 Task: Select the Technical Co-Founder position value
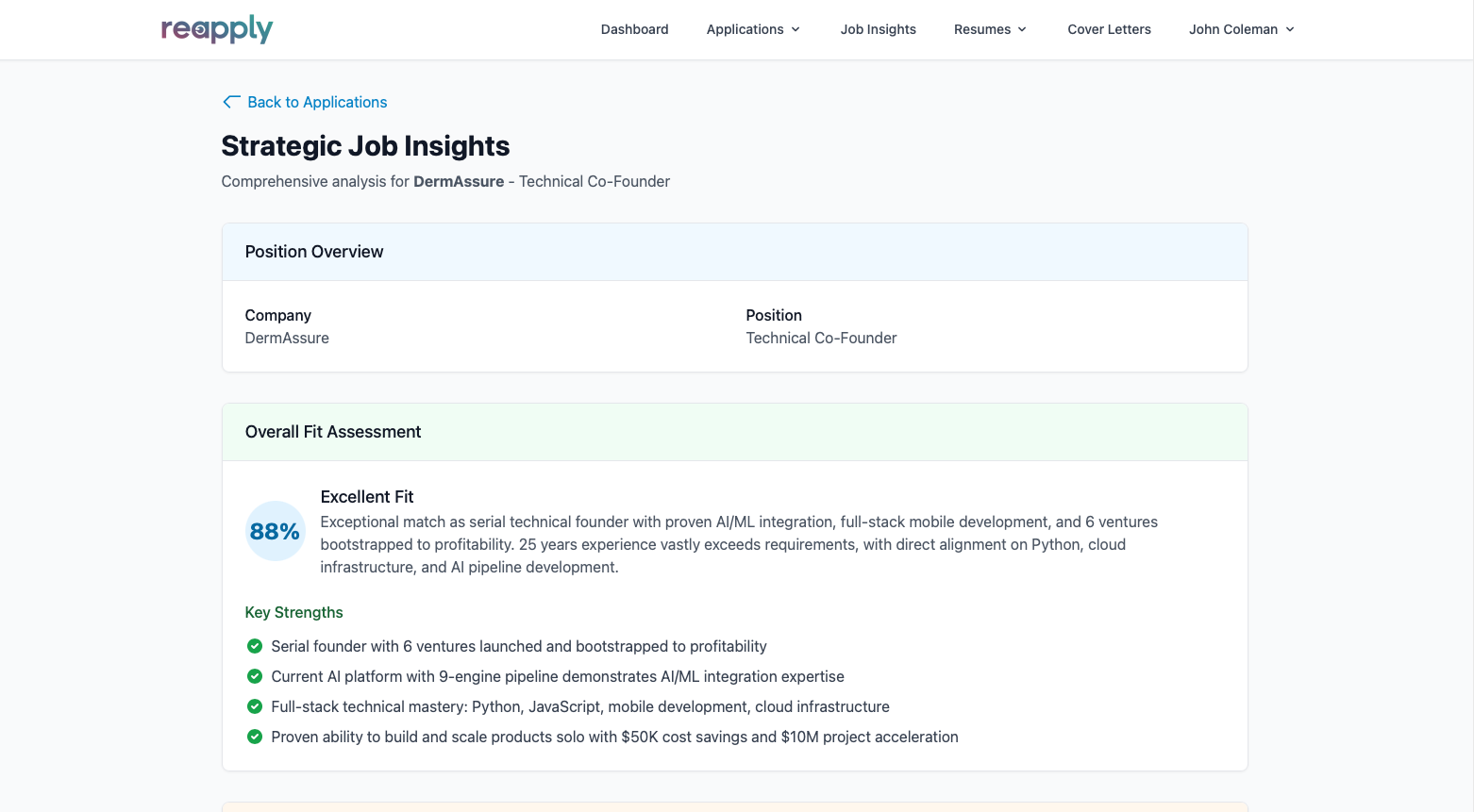pos(821,338)
